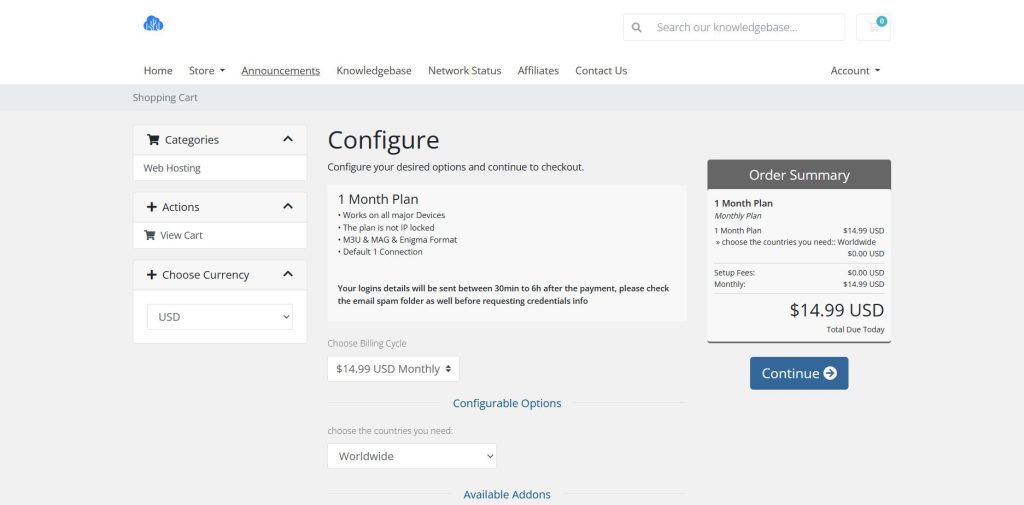Open the shopping cart icon in header
This screenshot has width=1024, height=505.
click(x=873, y=27)
